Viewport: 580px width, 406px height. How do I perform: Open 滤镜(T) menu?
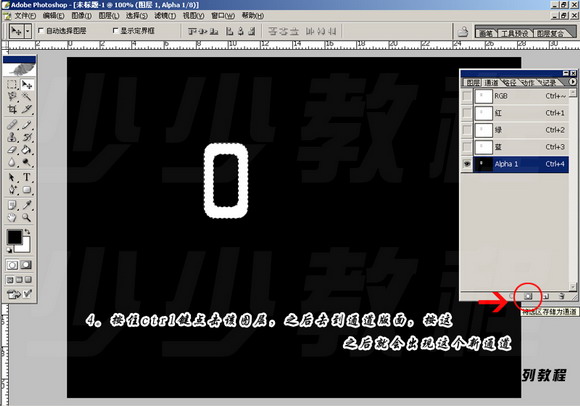point(165,16)
